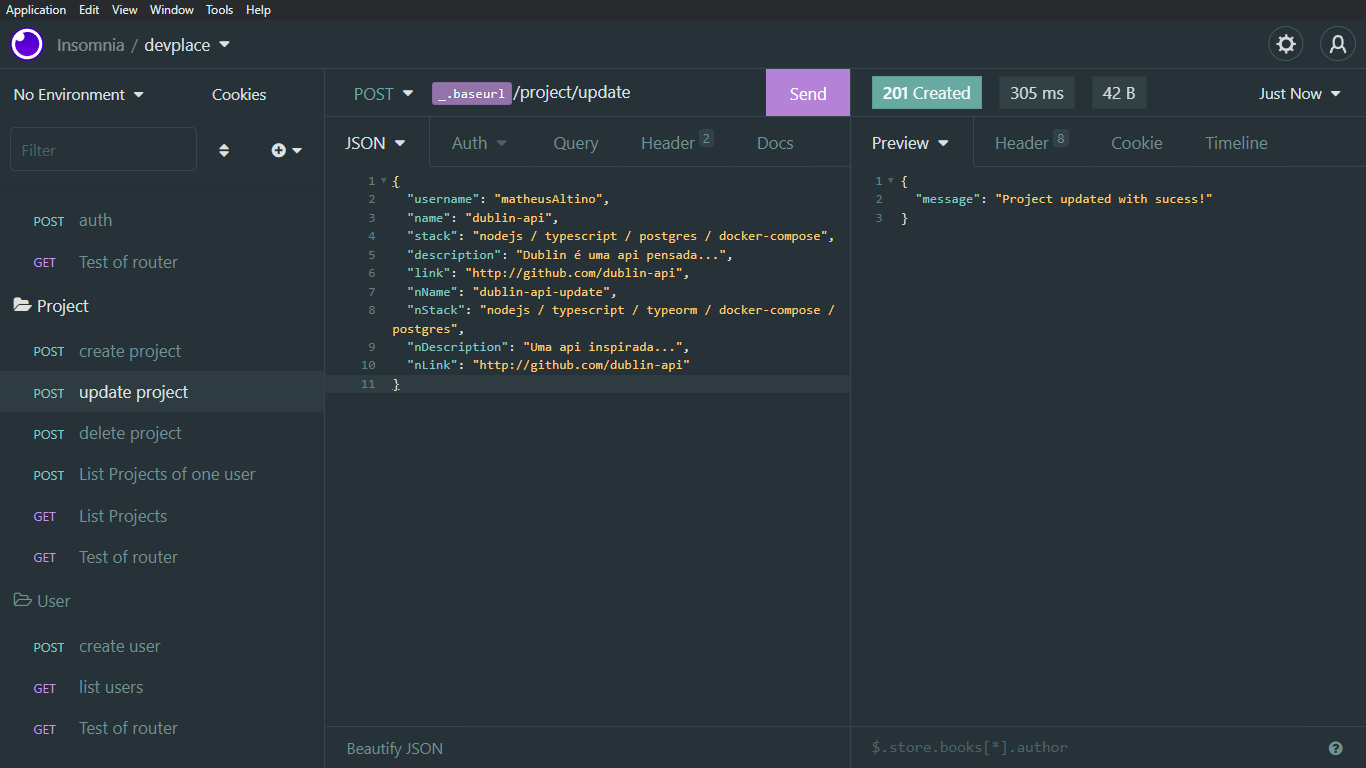This screenshot has height=768, width=1366.
Task: Focus the Filter requests field
Action: (103, 150)
